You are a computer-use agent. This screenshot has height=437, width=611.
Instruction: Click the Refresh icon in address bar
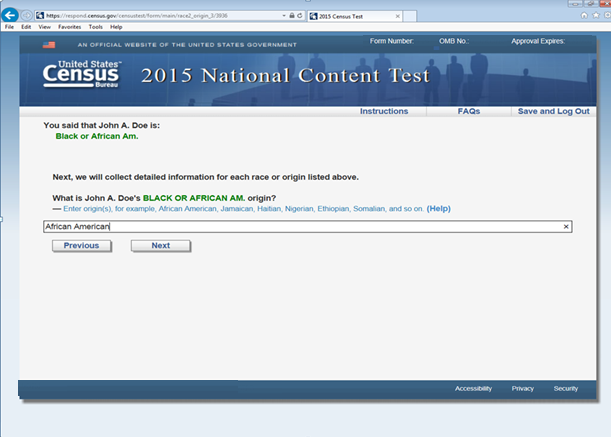[x=300, y=16]
